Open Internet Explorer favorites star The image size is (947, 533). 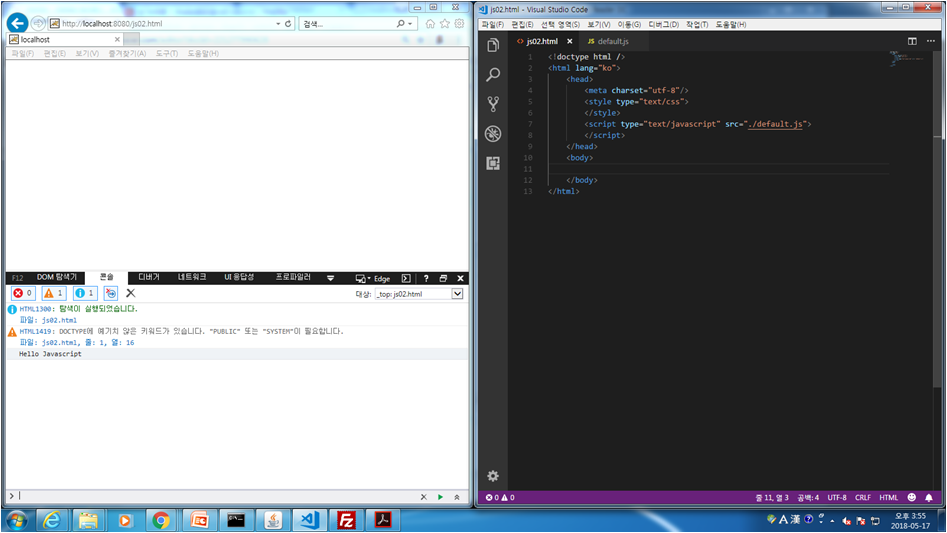[x=445, y=24]
